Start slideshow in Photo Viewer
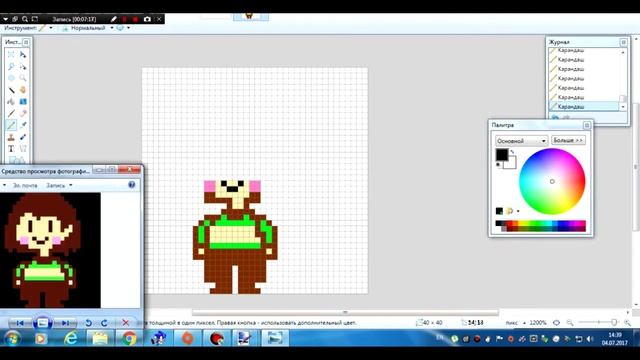 click(42, 323)
